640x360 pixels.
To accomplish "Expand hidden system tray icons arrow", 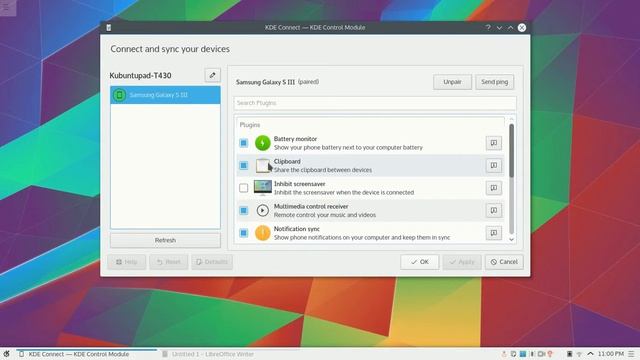I will [590, 353].
